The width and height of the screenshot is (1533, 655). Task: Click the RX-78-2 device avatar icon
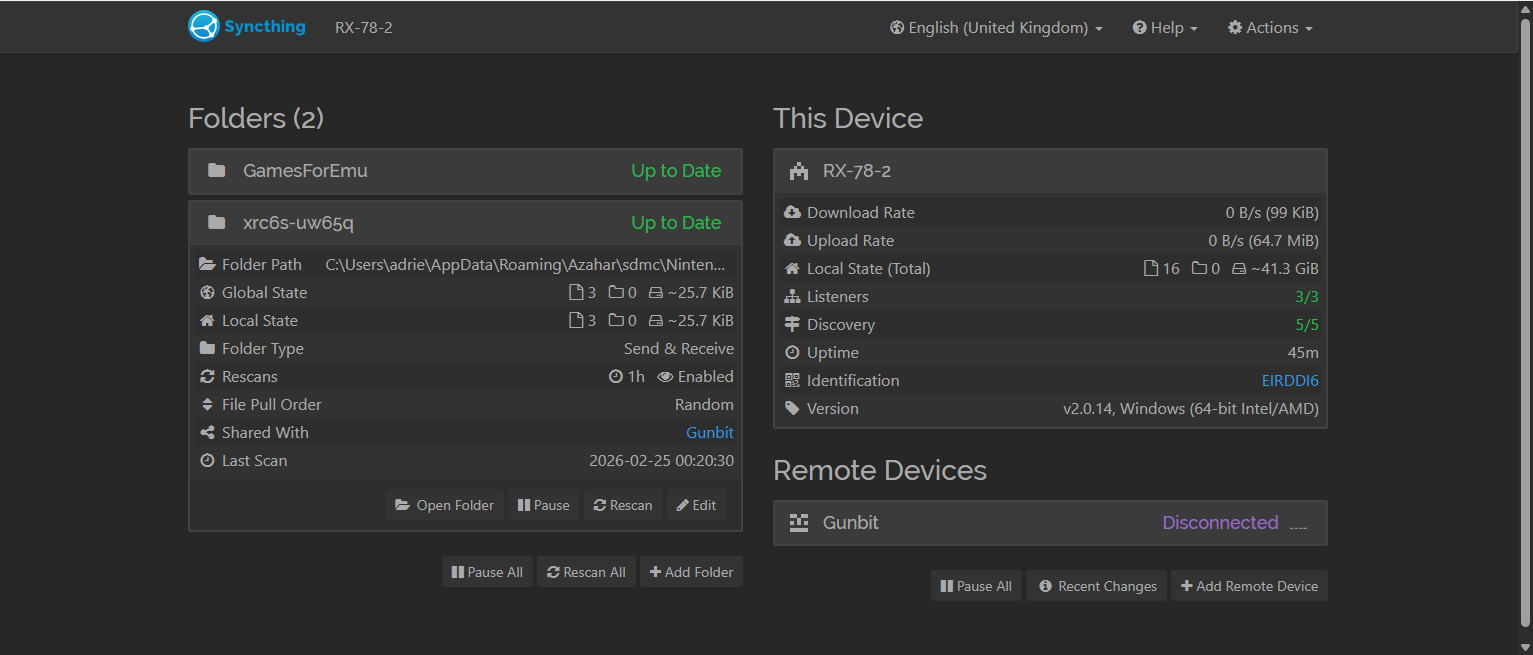pyautogui.click(x=798, y=171)
